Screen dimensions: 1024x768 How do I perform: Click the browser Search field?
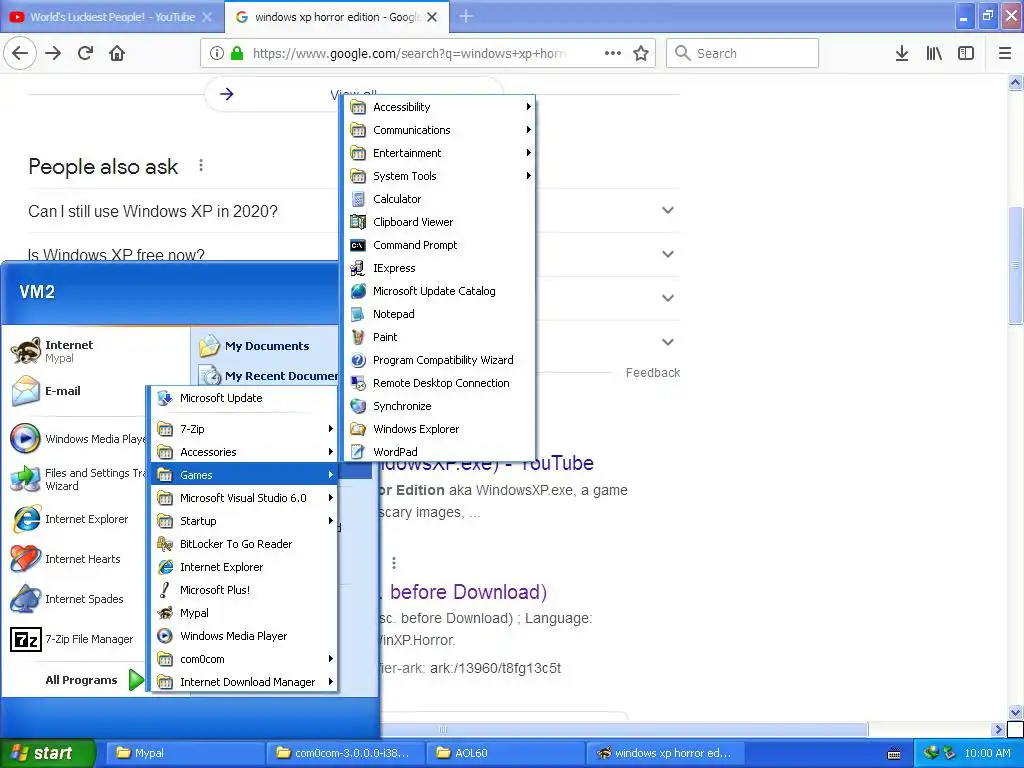pyautogui.click(x=742, y=53)
